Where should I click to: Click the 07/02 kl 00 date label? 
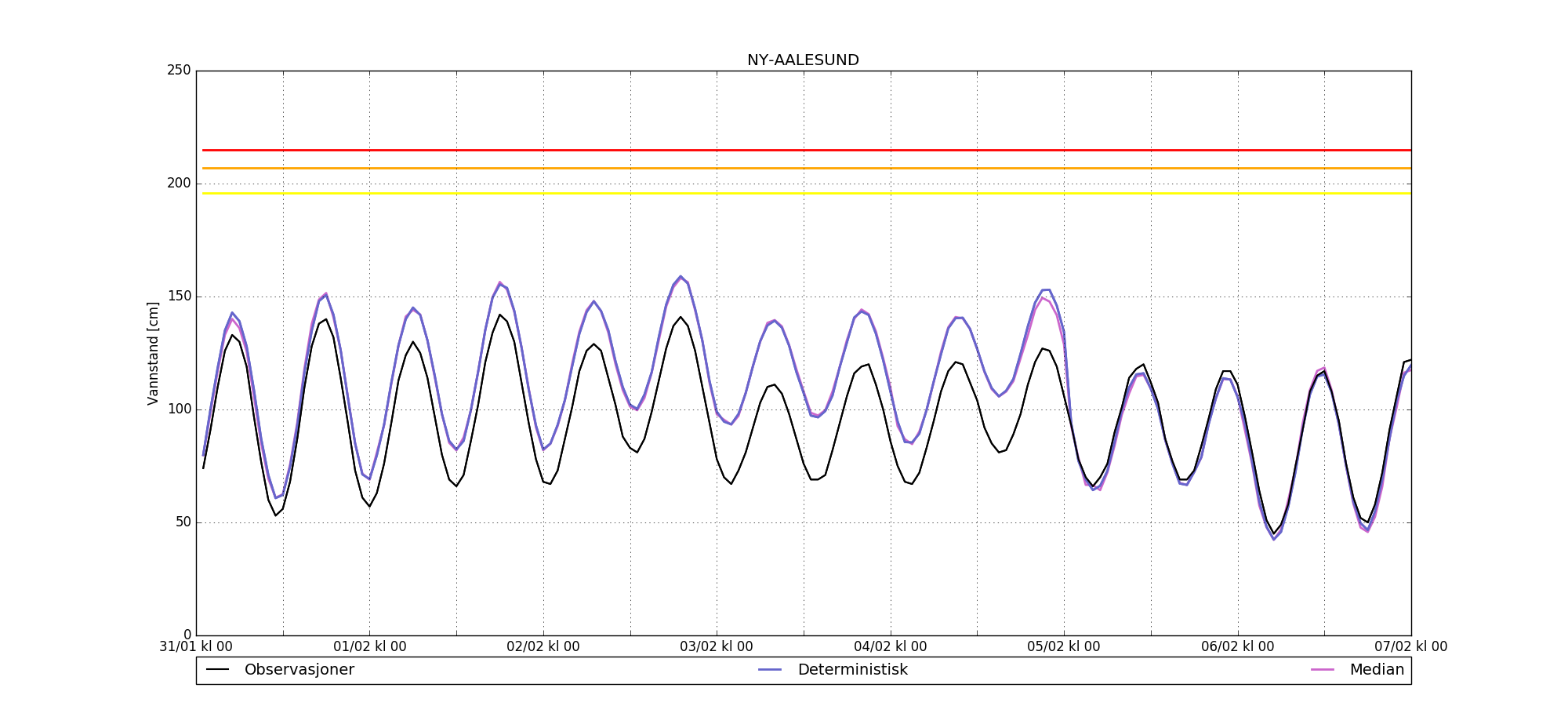(x=1410, y=647)
